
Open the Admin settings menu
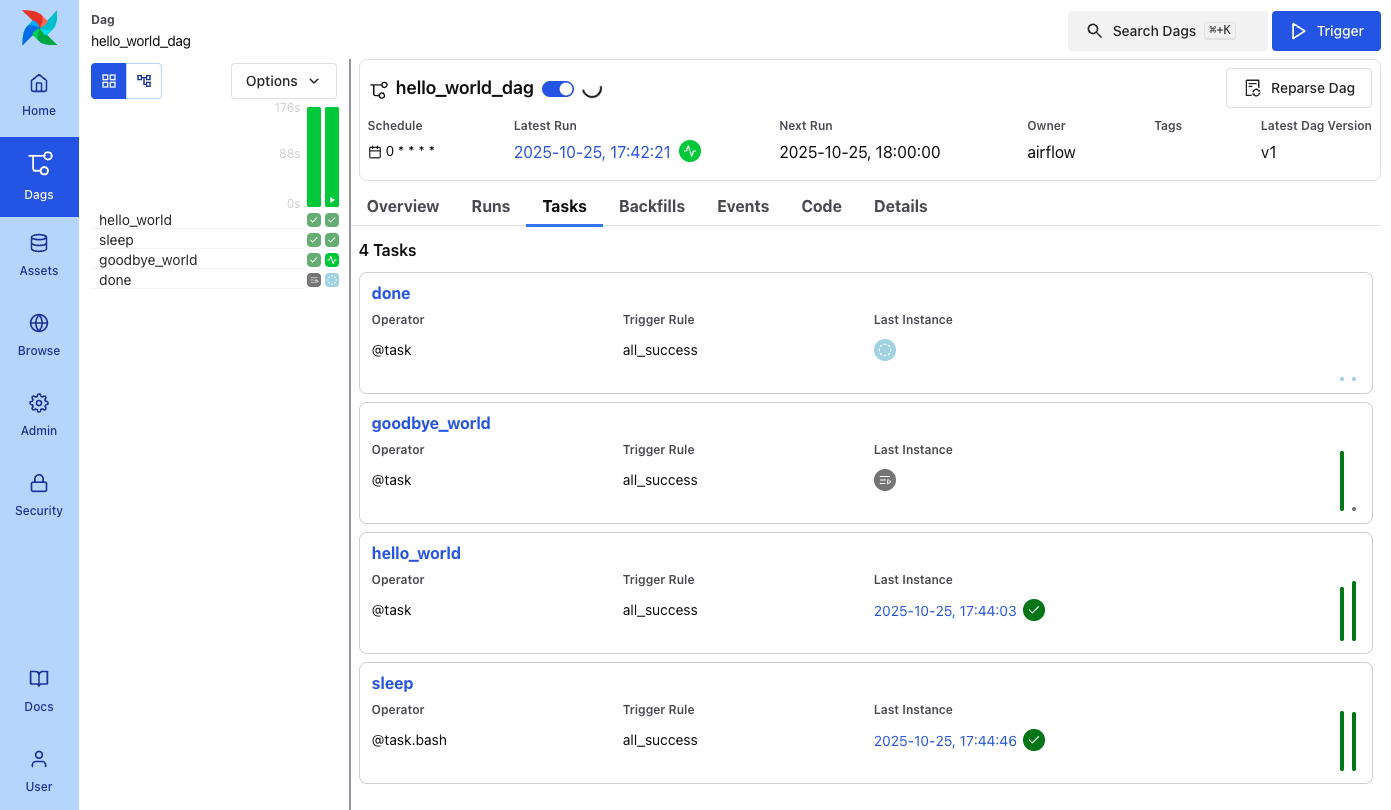click(39, 416)
